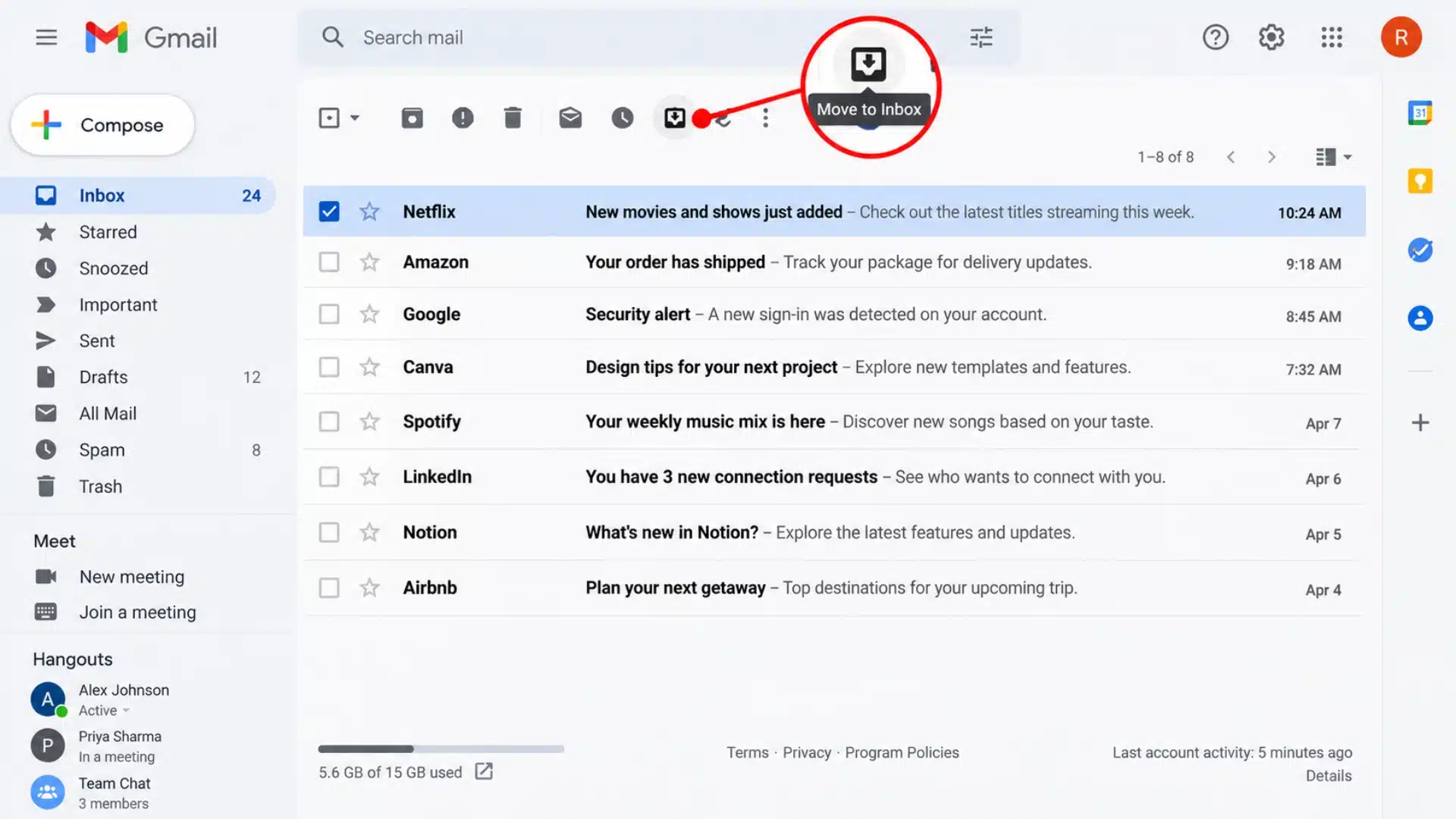The height and width of the screenshot is (819, 1456).
Task: Open the Amazon order shipped email
Action: click(834, 262)
